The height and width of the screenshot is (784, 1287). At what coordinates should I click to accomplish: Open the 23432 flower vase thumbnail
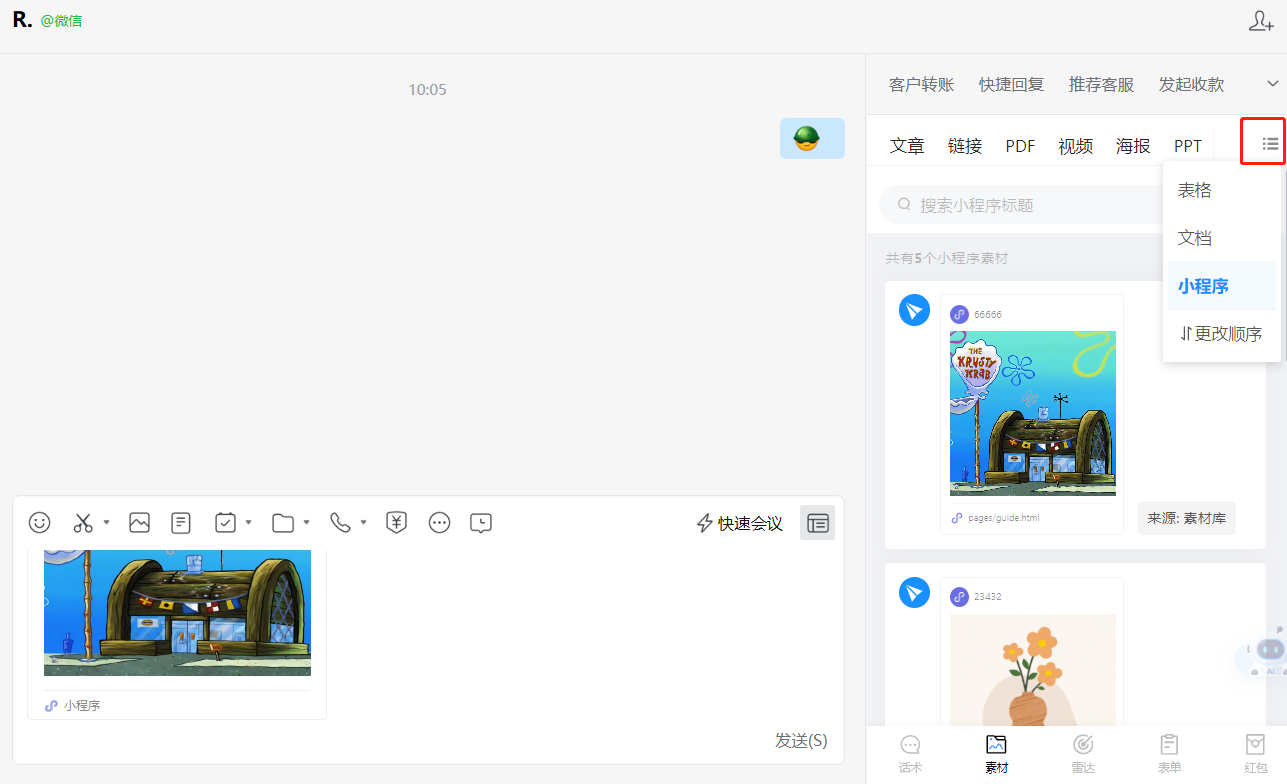(x=1033, y=670)
